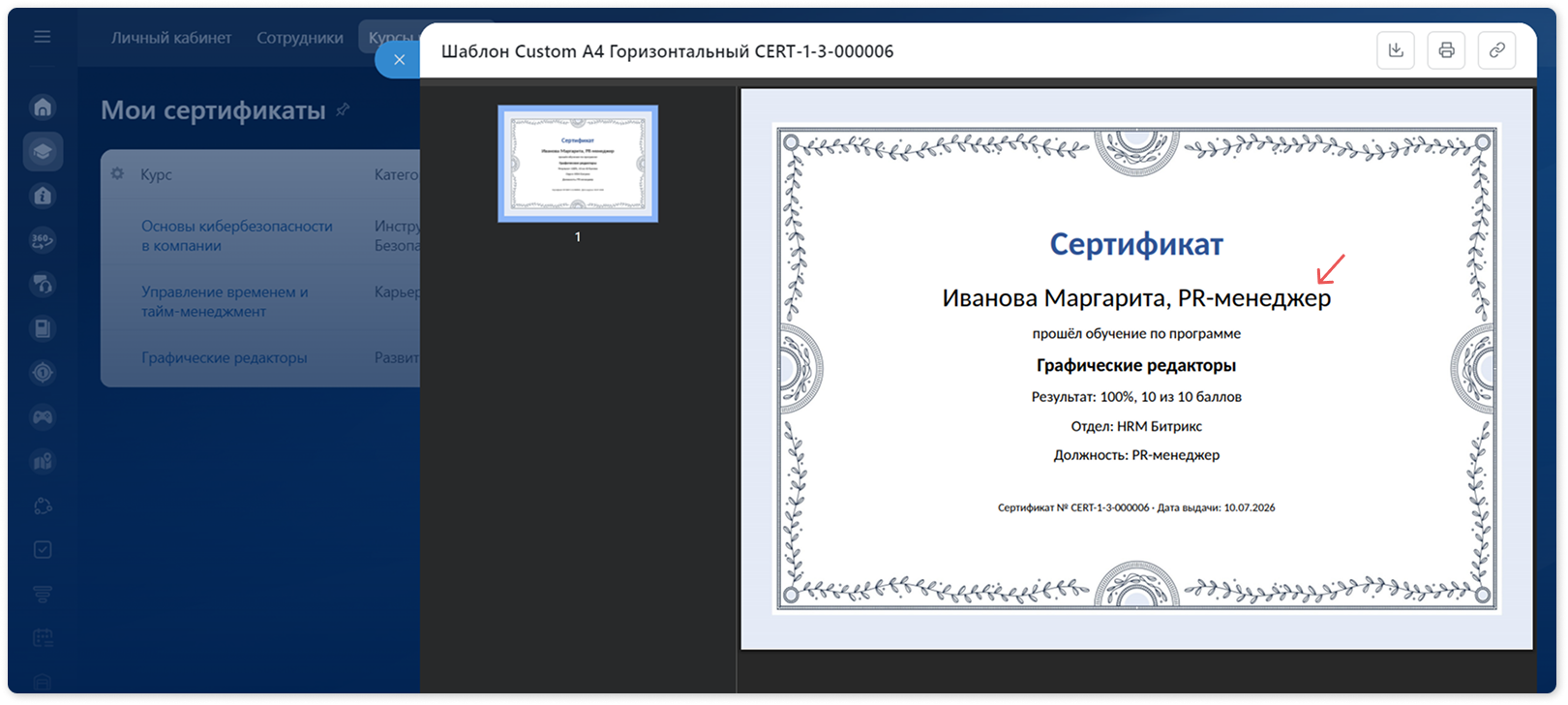The image size is (1568, 705).
Task: Close the certificate preview panel
Action: (x=399, y=60)
